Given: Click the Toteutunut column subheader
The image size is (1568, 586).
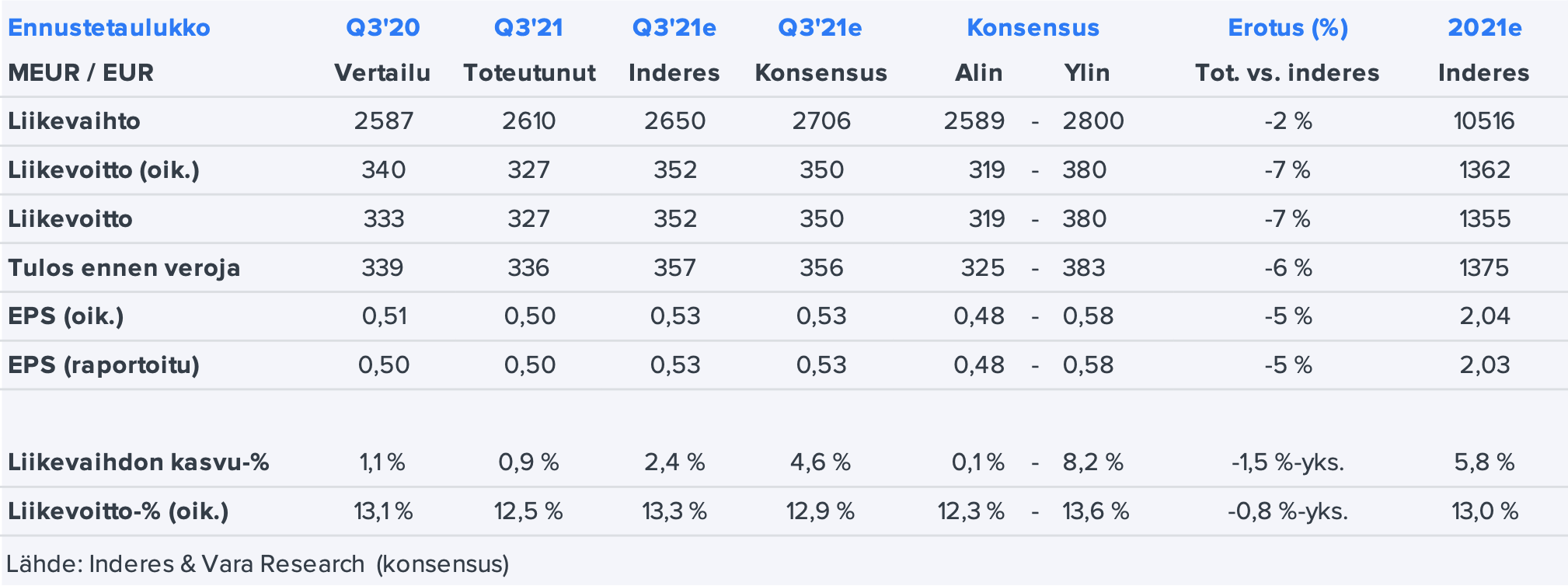Looking at the screenshot, I should pyautogui.click(x=529, y=73).
